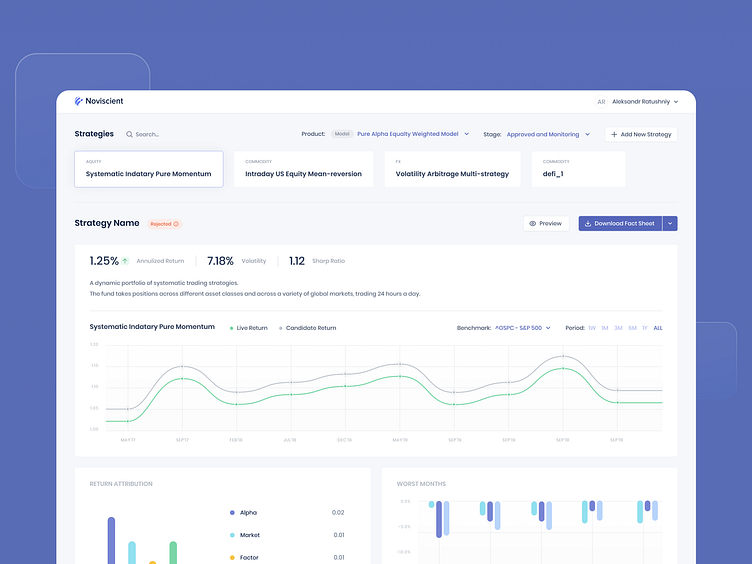Select Volatility Arbitrage Multi-strategy card
Viewport: 752px width, 564px height.
pyautogui.click(x=452, y=169)
